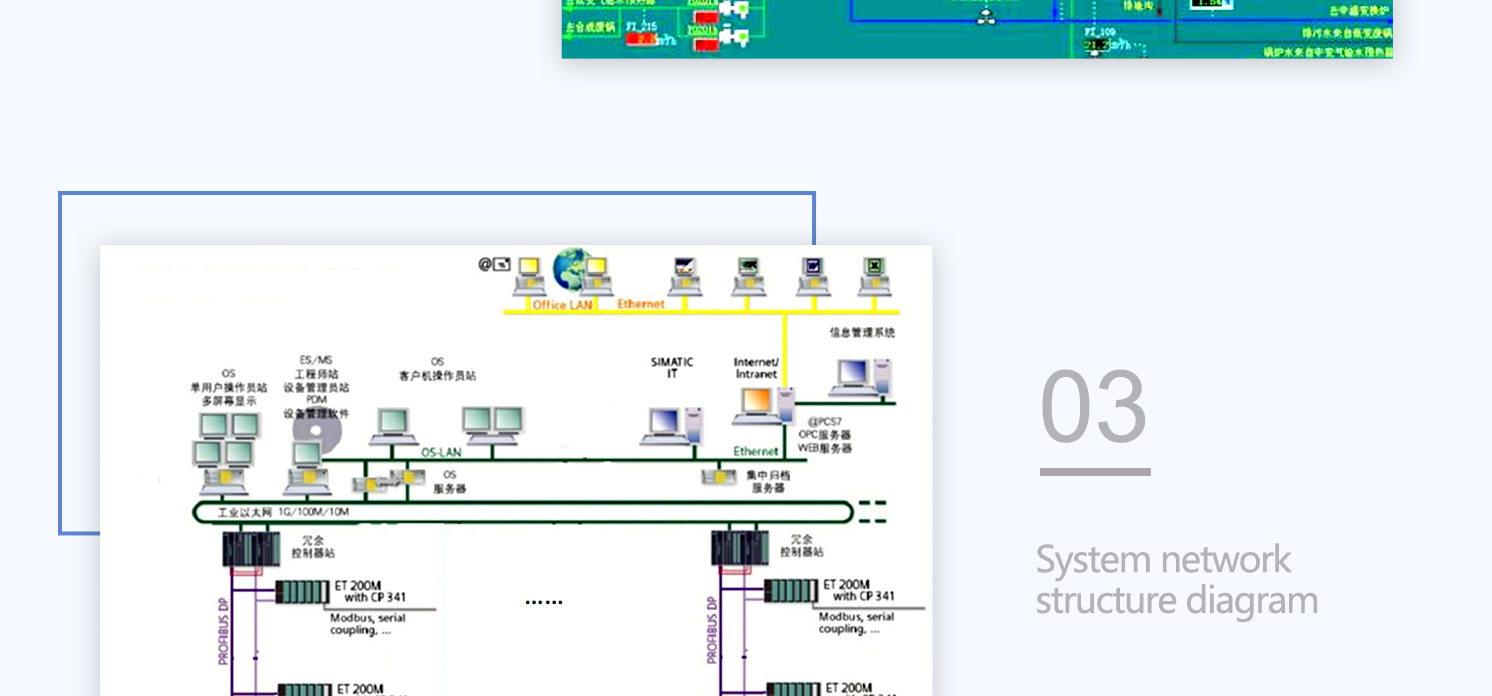Expand the dashed continuation marks right of Industrial Ethernet

coord(871,511)
